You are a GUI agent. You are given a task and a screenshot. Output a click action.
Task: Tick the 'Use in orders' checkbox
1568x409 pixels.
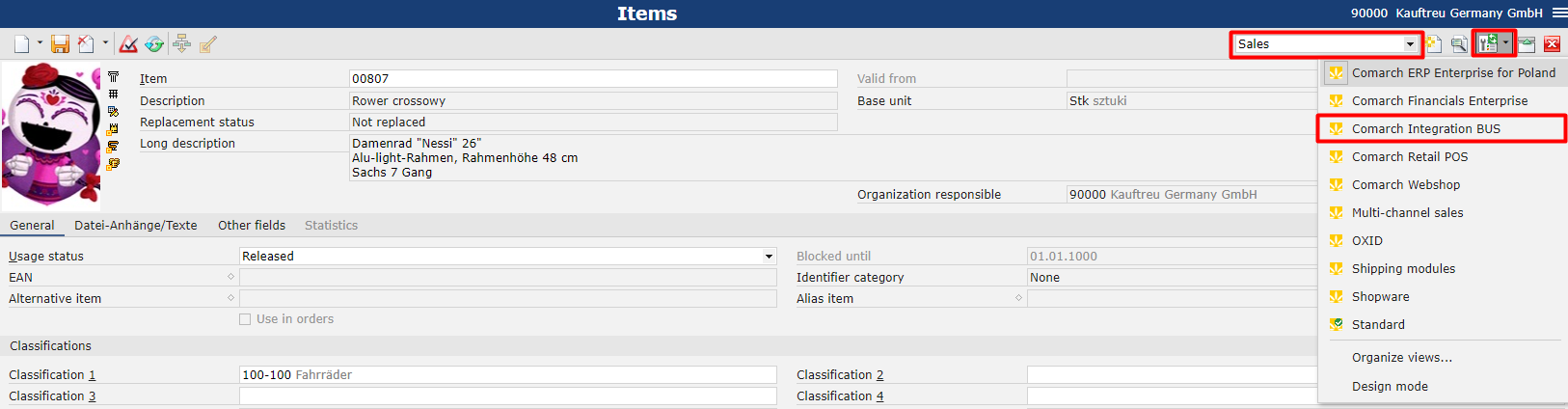coord(245,319)
